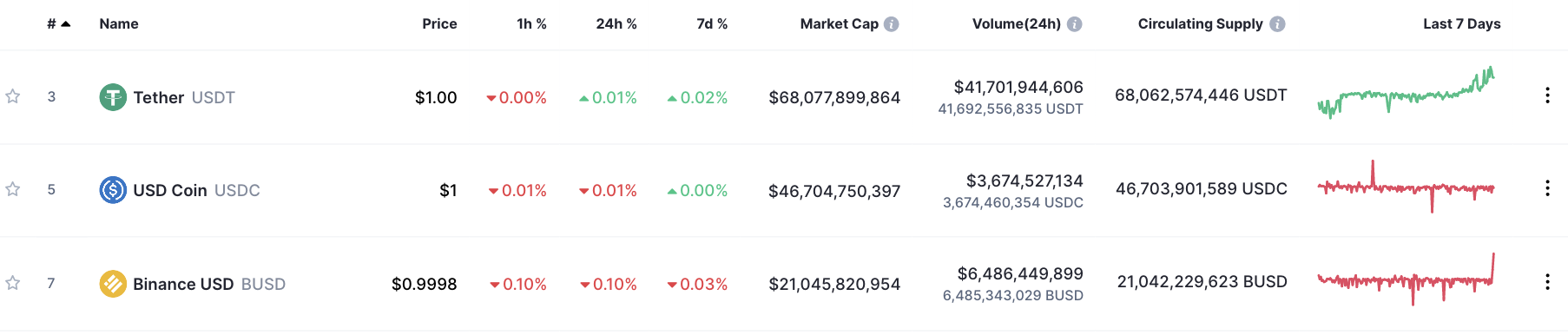Sort by Price column header
This screenshot has width=1568, height=335.
[x=439, y=24]
